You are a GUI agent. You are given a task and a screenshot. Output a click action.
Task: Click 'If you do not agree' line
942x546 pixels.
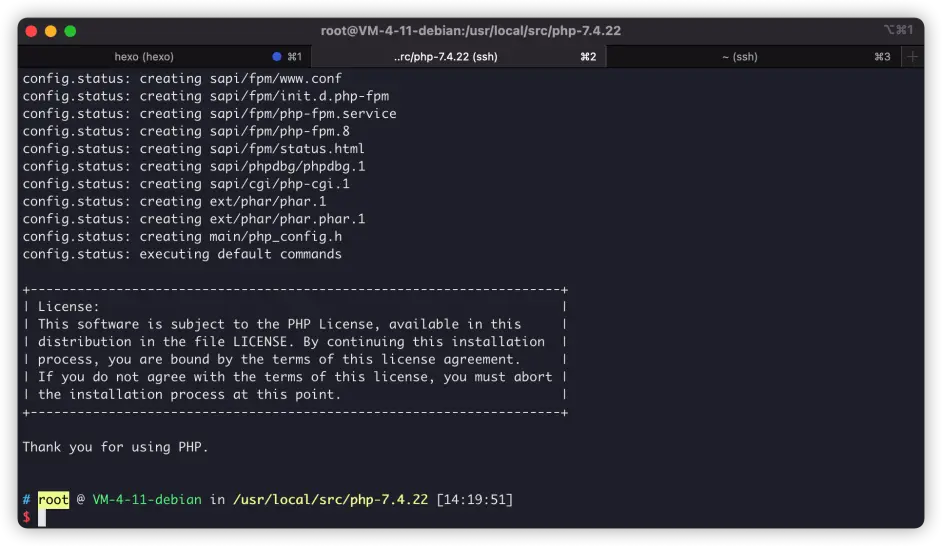pos(295,377)
